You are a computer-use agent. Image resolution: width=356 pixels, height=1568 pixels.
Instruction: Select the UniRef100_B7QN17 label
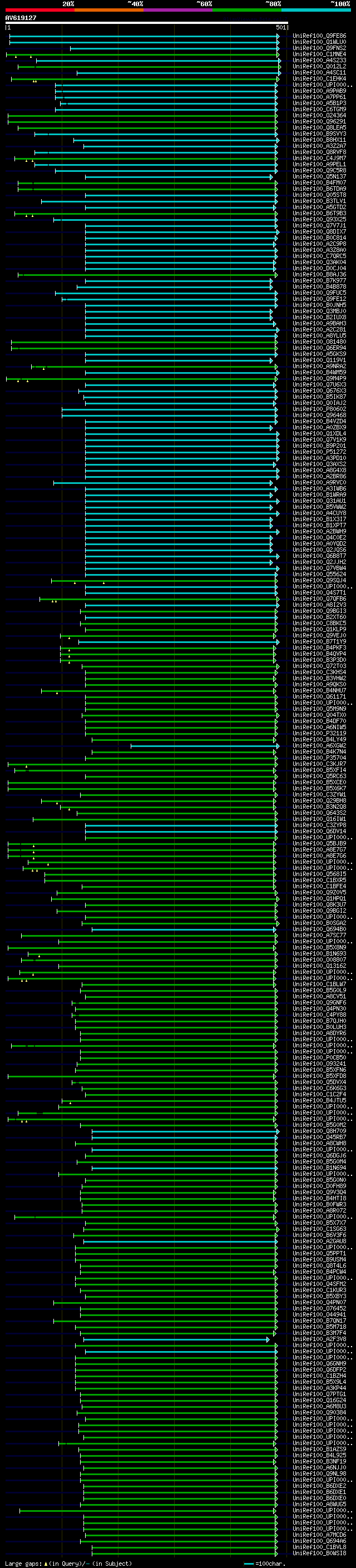(x=319, y=1320)
